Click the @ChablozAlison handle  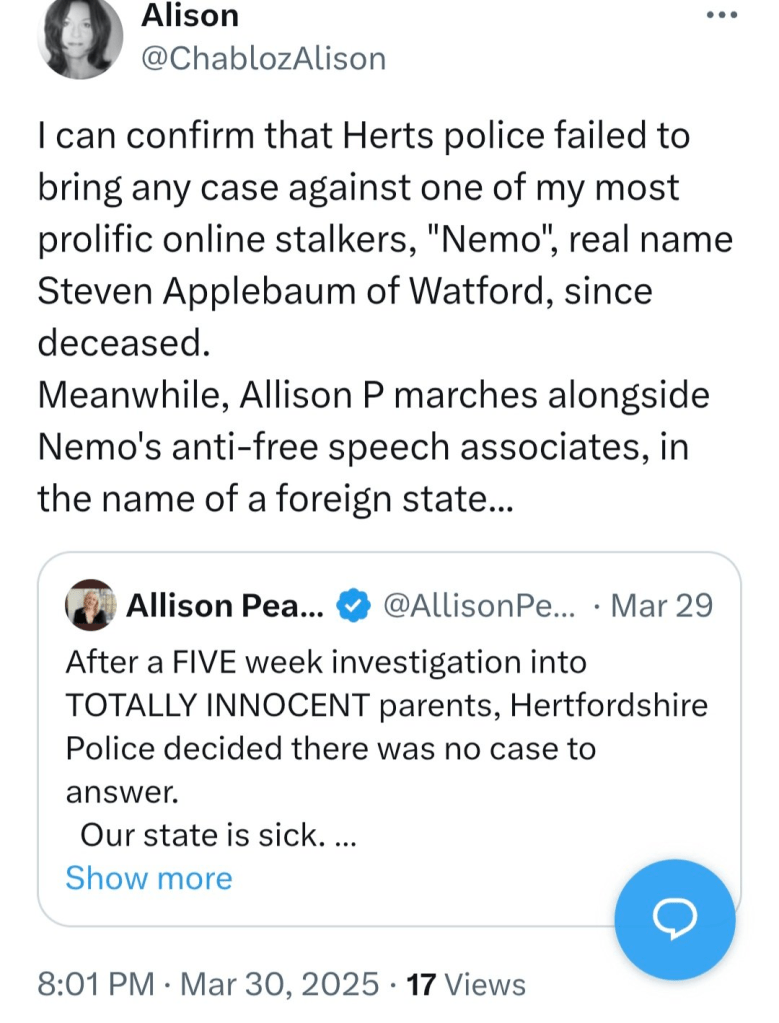click(263, 58)
